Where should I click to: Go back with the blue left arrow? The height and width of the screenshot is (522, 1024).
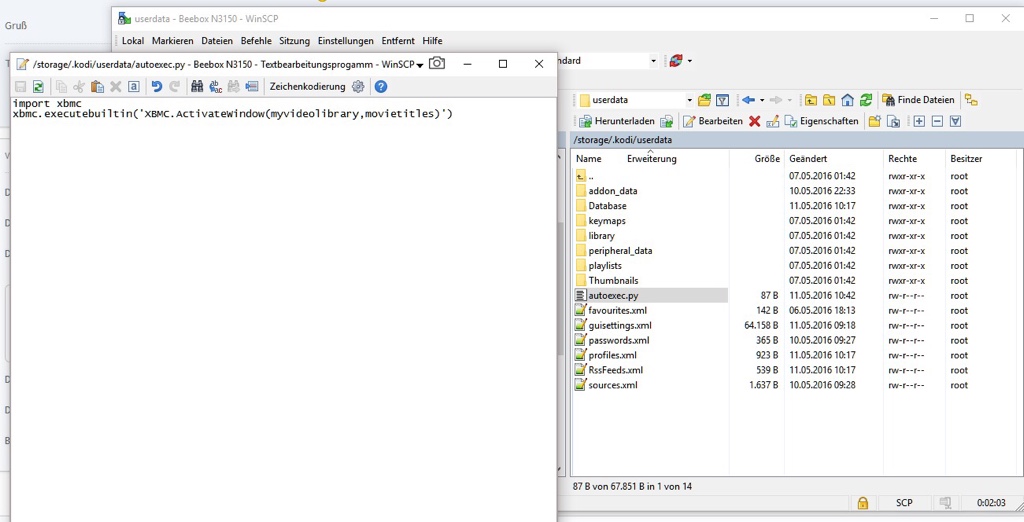[748, 100]
